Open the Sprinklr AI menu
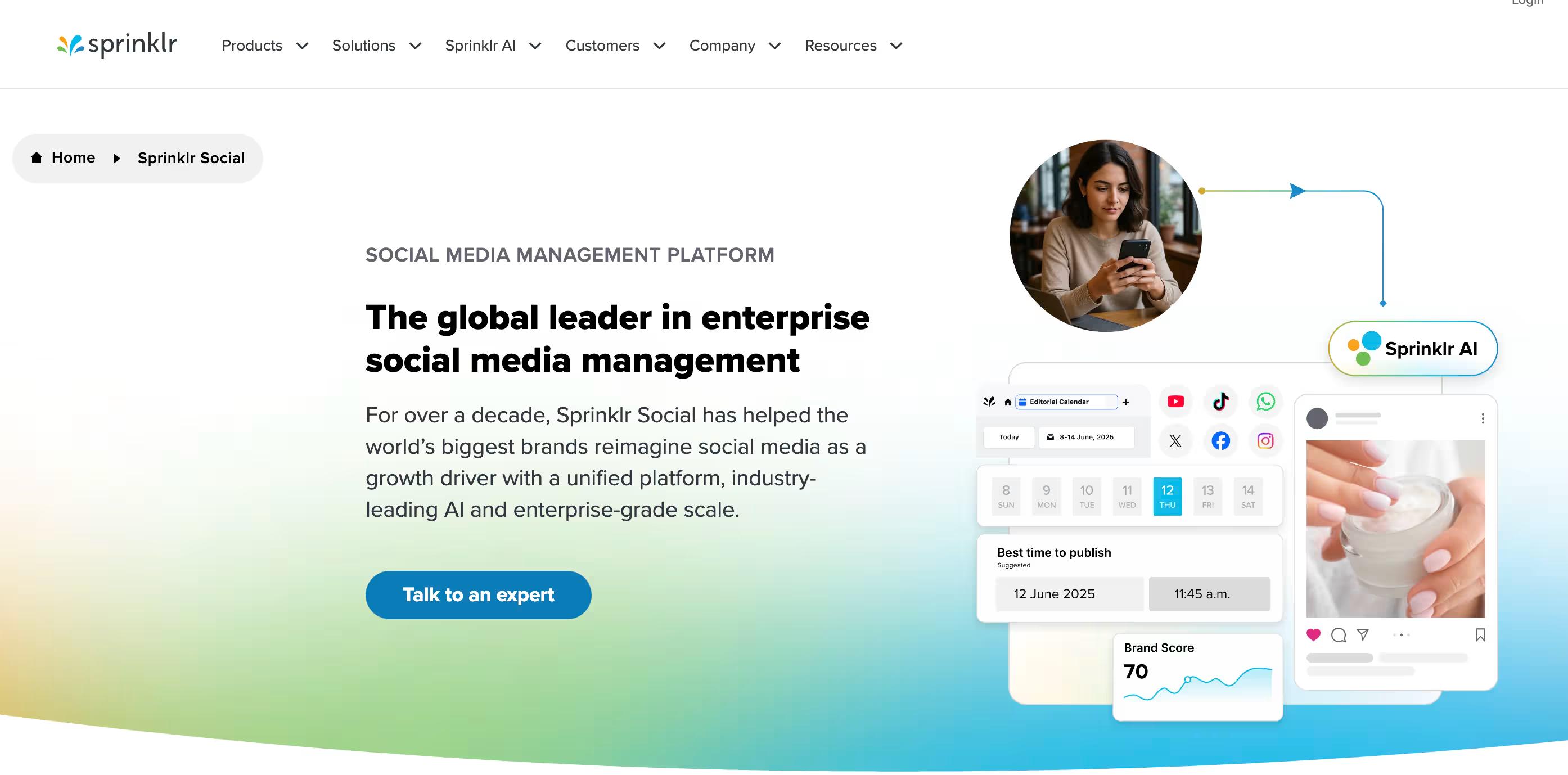 (x=480, y=46)
